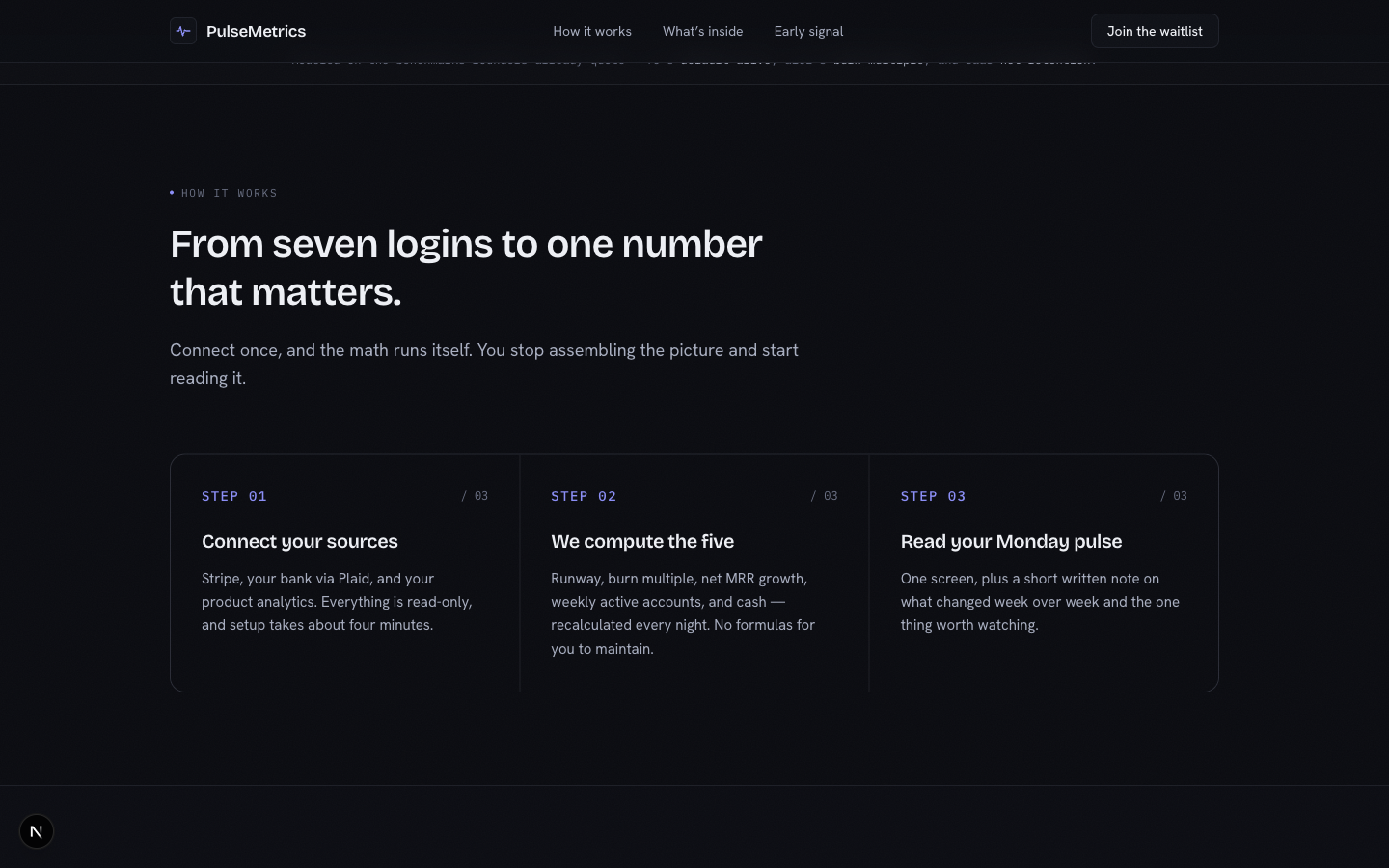Jump to Early signal section
Screen dimensions: 1389x868
(808, 31)
